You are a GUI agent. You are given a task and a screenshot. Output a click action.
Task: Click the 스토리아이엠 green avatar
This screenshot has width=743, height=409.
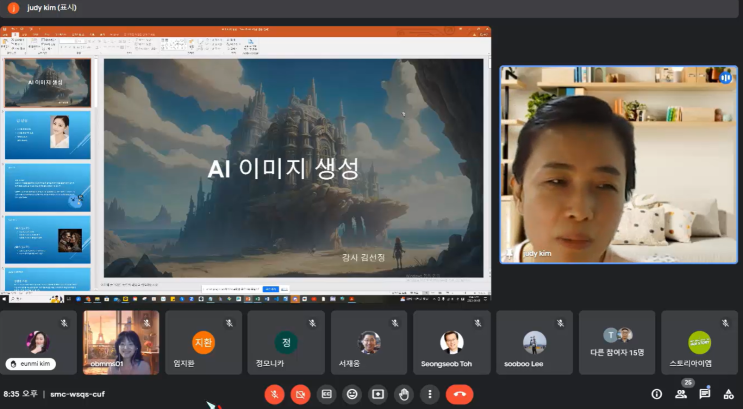tap(699, 342)
